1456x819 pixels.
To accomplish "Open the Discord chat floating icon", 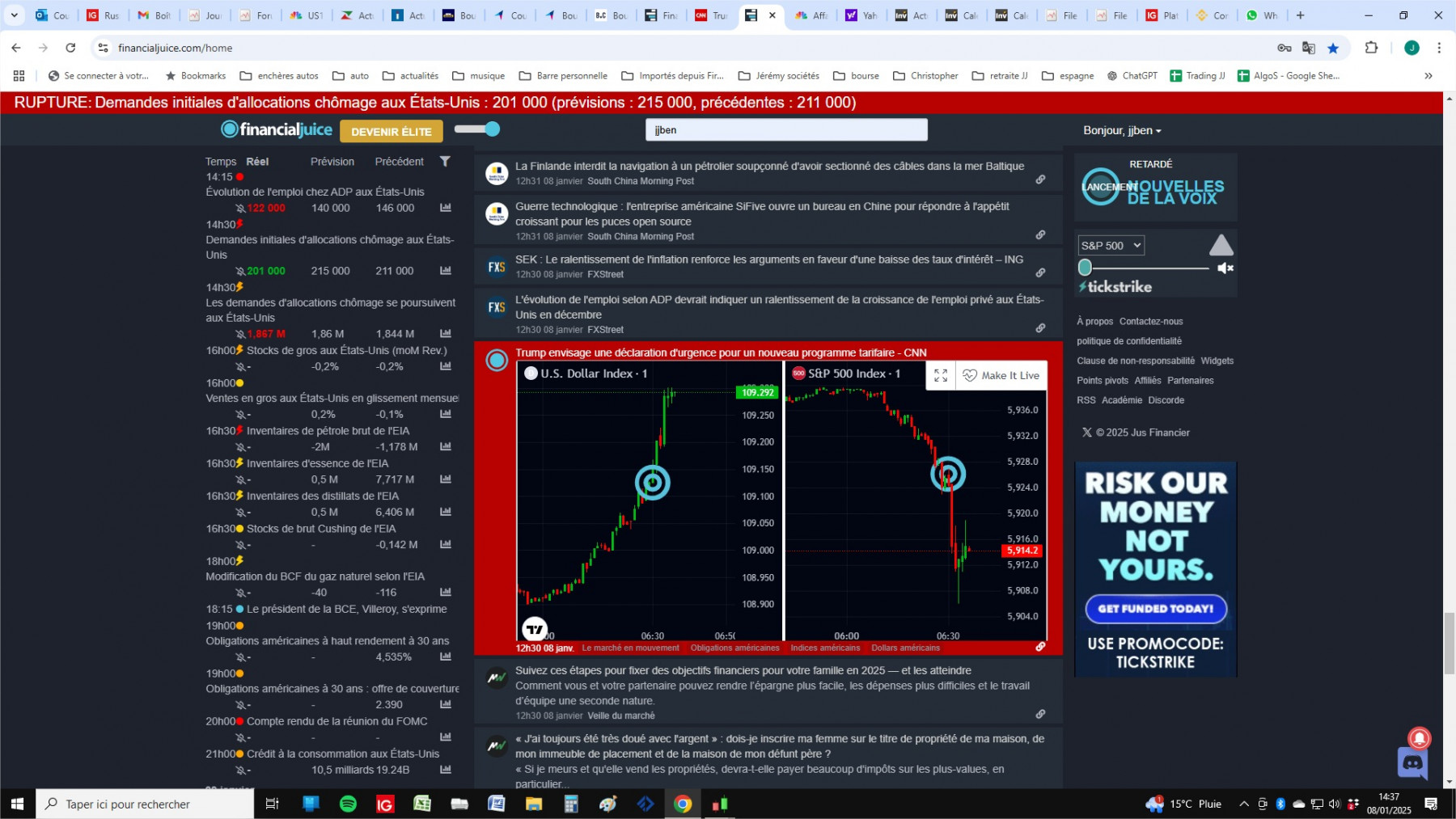I will pos(1412,763).
